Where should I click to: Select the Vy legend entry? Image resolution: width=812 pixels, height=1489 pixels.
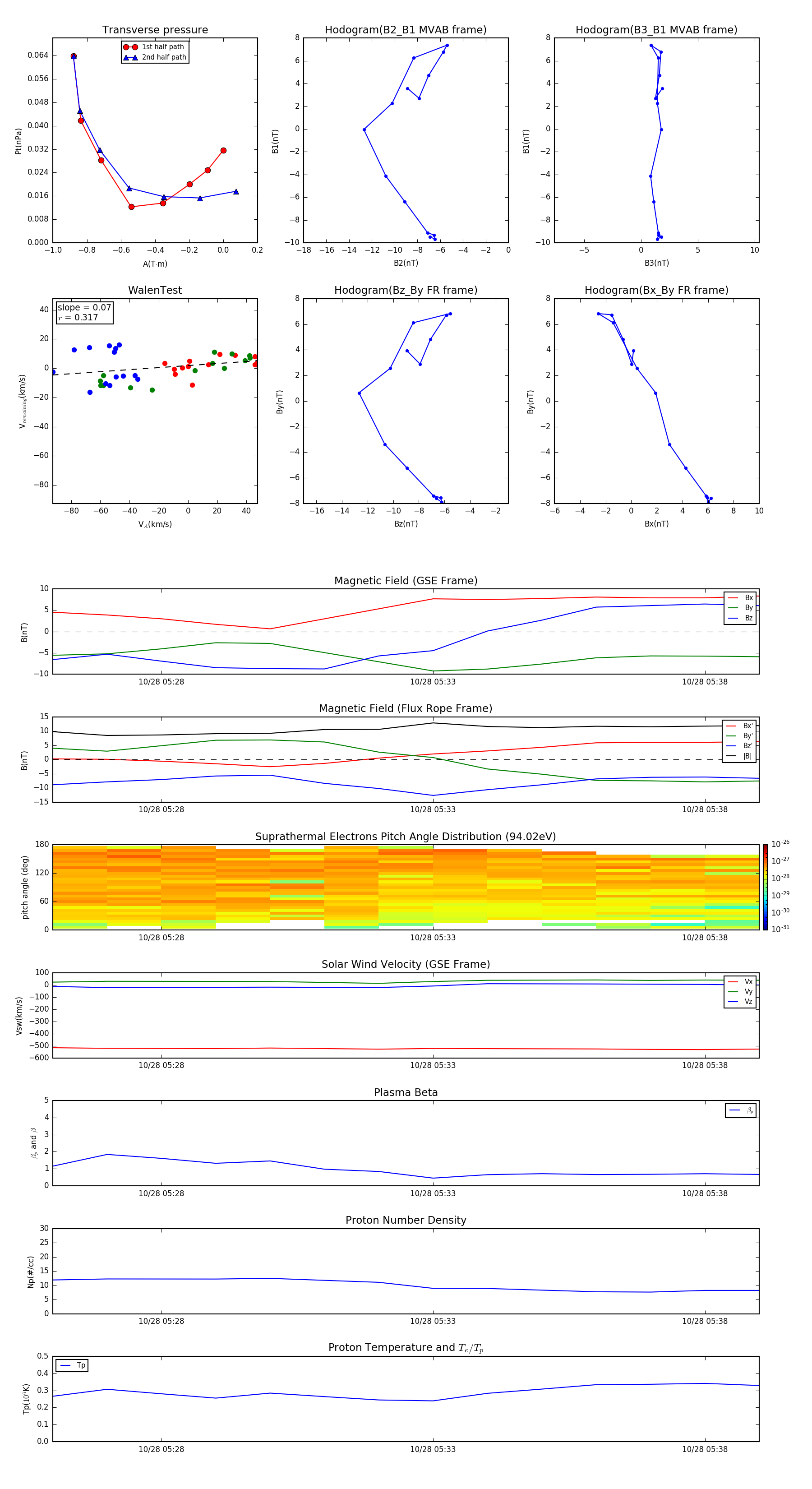pyautogui.click(x=740, y=991)
